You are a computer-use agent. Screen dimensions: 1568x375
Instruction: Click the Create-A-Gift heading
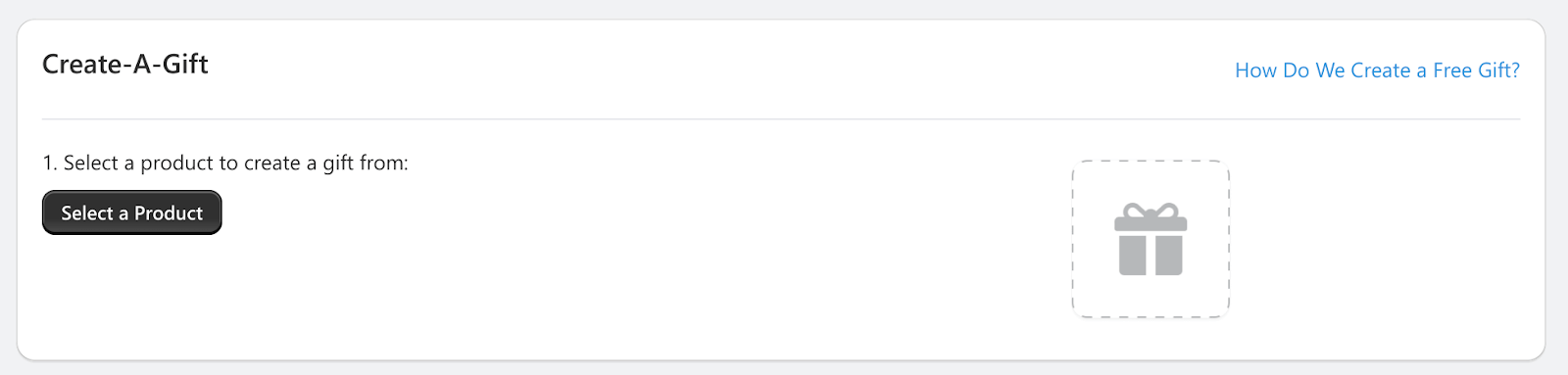point(125,65)
